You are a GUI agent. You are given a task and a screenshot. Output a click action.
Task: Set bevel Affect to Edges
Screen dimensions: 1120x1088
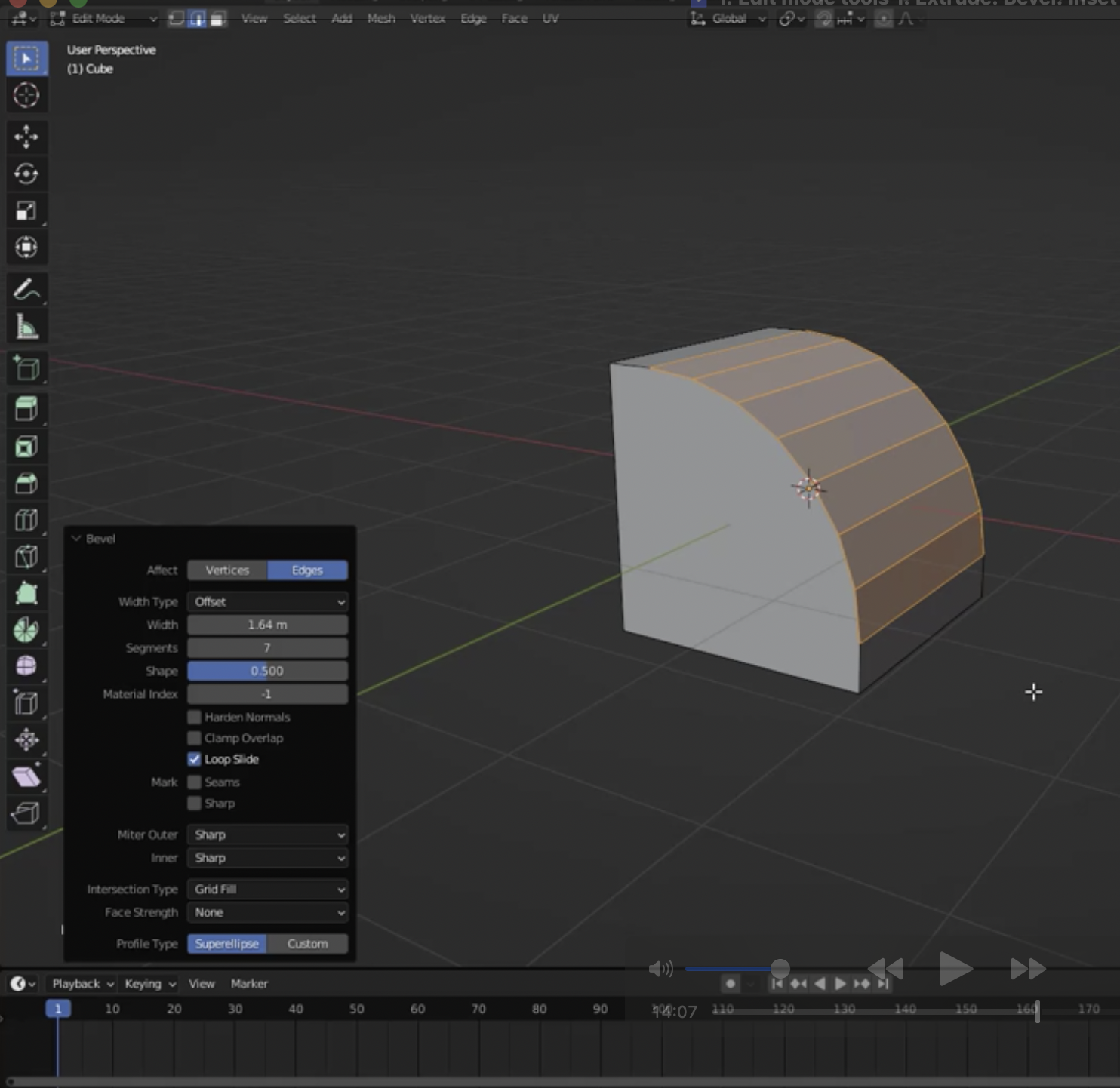[307, 570]
